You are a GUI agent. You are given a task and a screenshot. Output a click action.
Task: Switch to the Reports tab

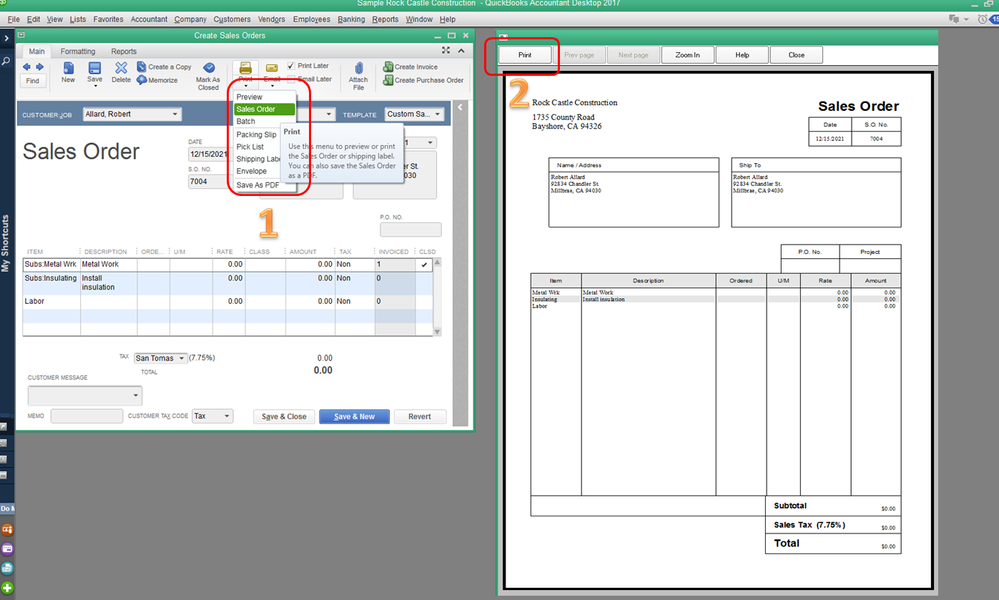click(x=124, y=51)
